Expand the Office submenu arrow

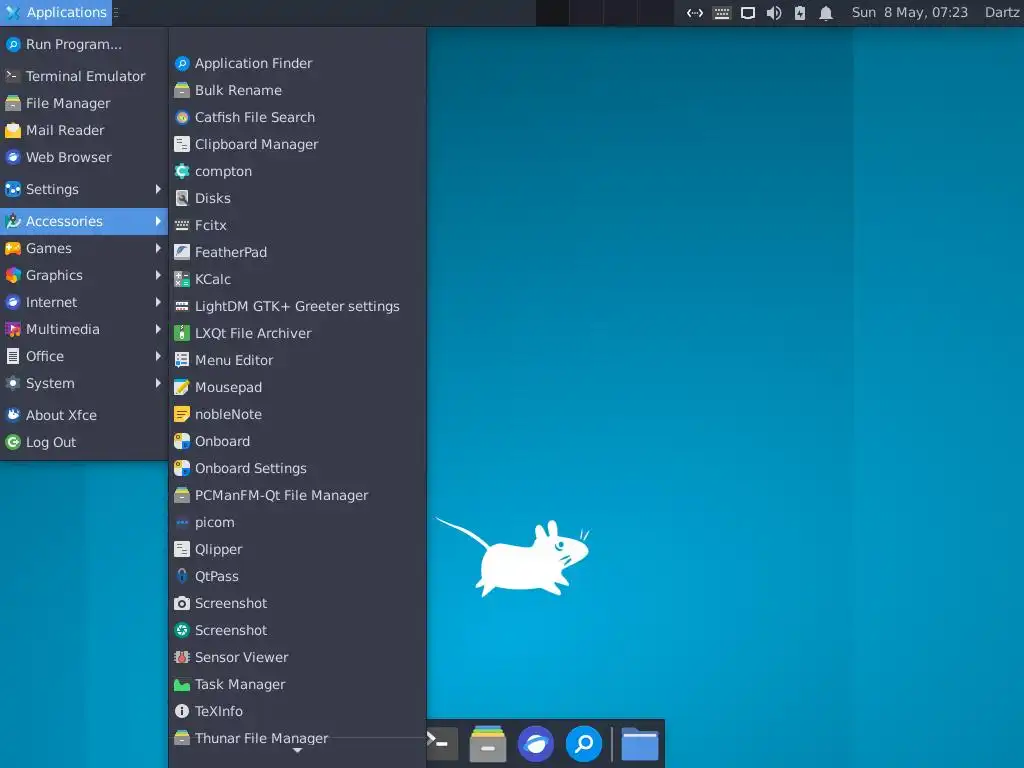coord(157,356)
